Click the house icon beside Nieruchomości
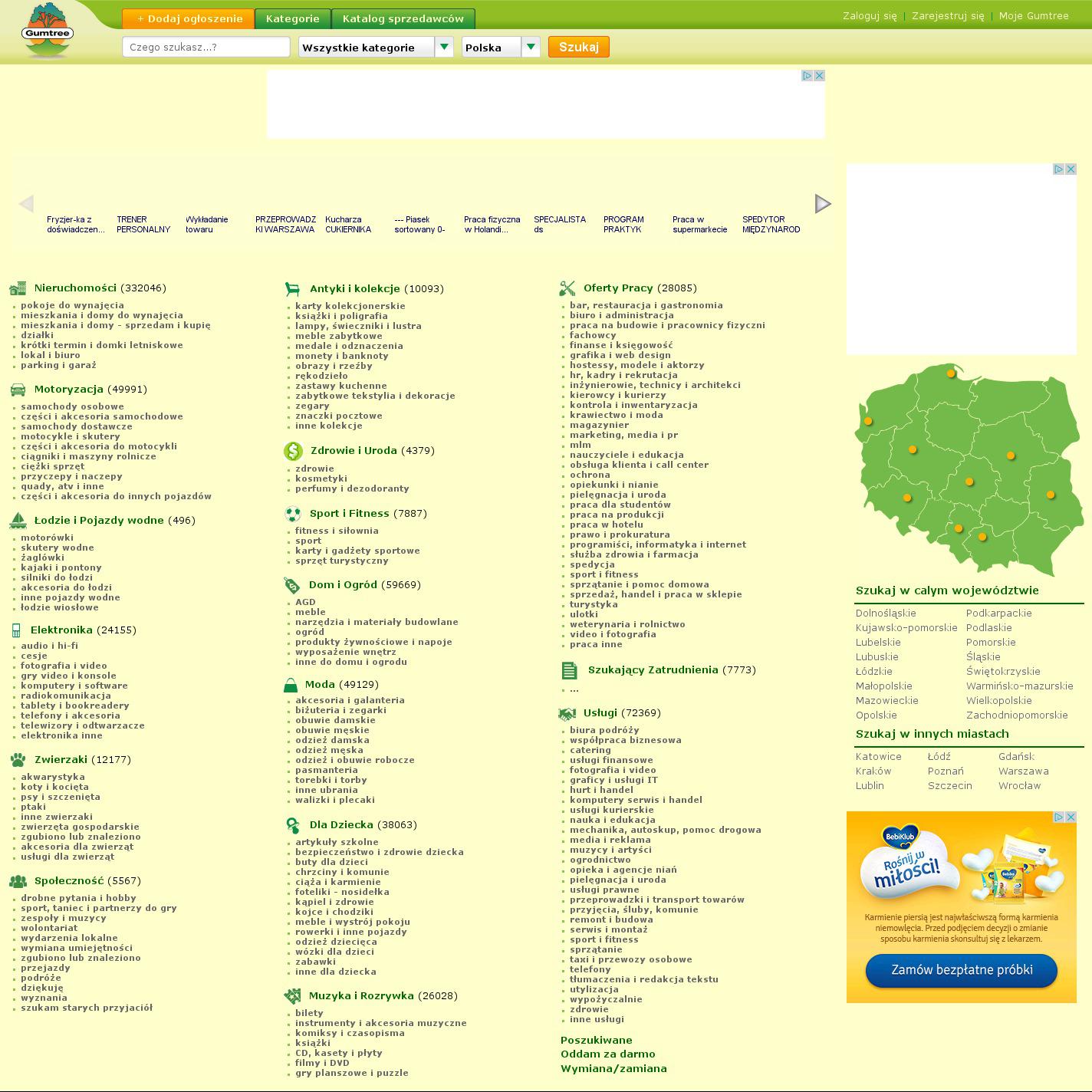Screen dimensions: 1092x1092 click(x=18, y=288)
